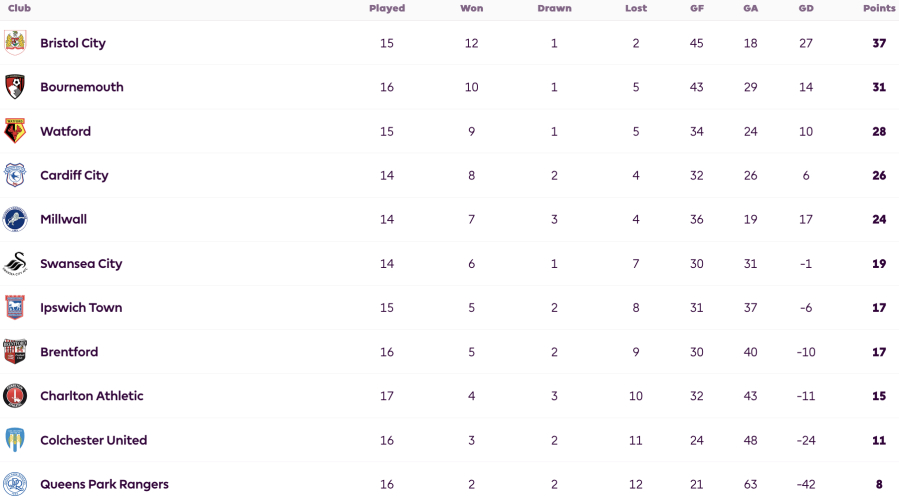The height and width of the screenshot is (500, 899).
Task: Click the Bristol City club crest
Action: point(15,42)
